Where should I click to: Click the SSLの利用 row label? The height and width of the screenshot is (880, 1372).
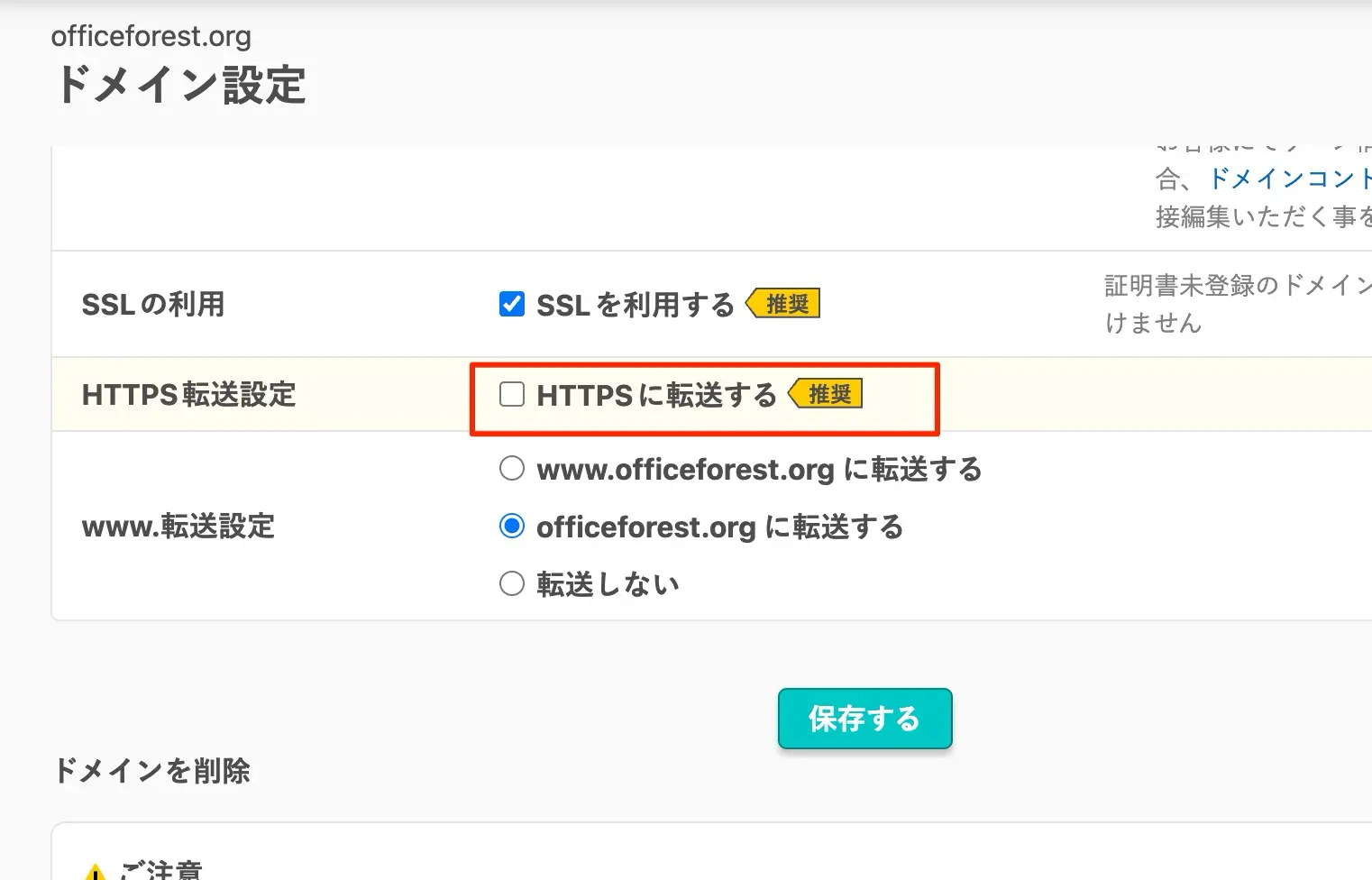point(152,305)
